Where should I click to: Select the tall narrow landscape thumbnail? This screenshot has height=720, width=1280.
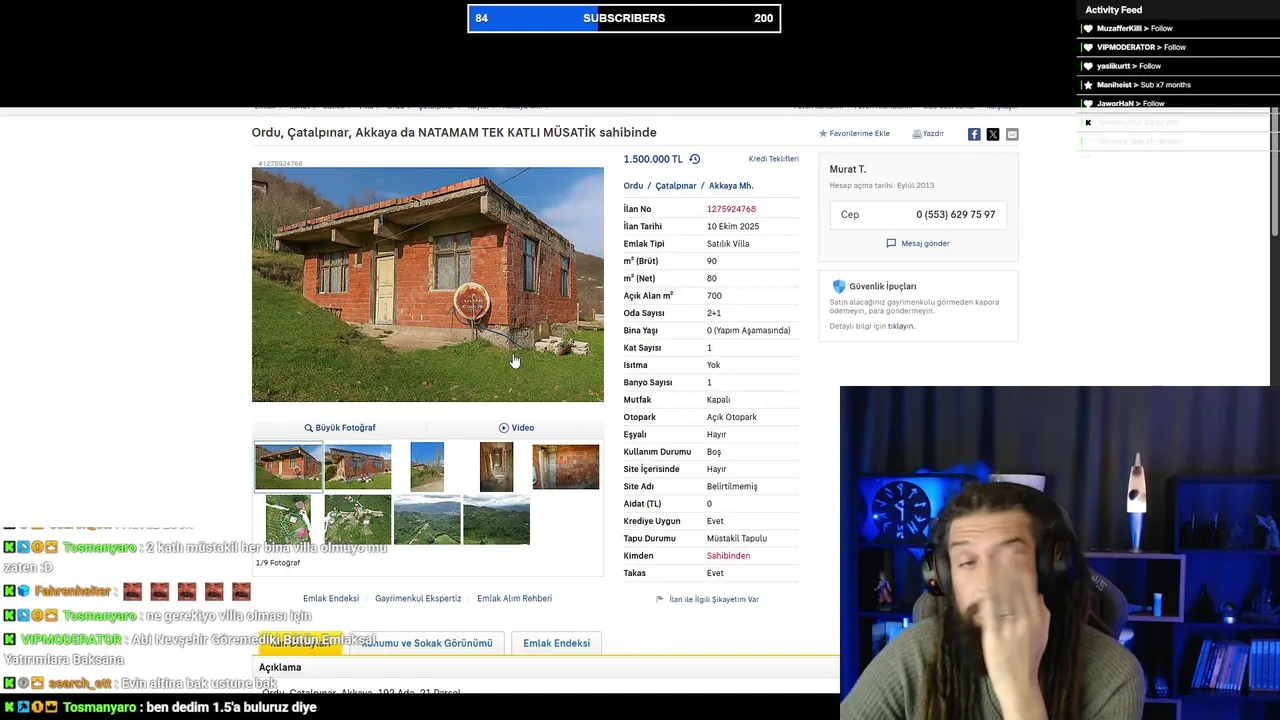pos(427,467)
